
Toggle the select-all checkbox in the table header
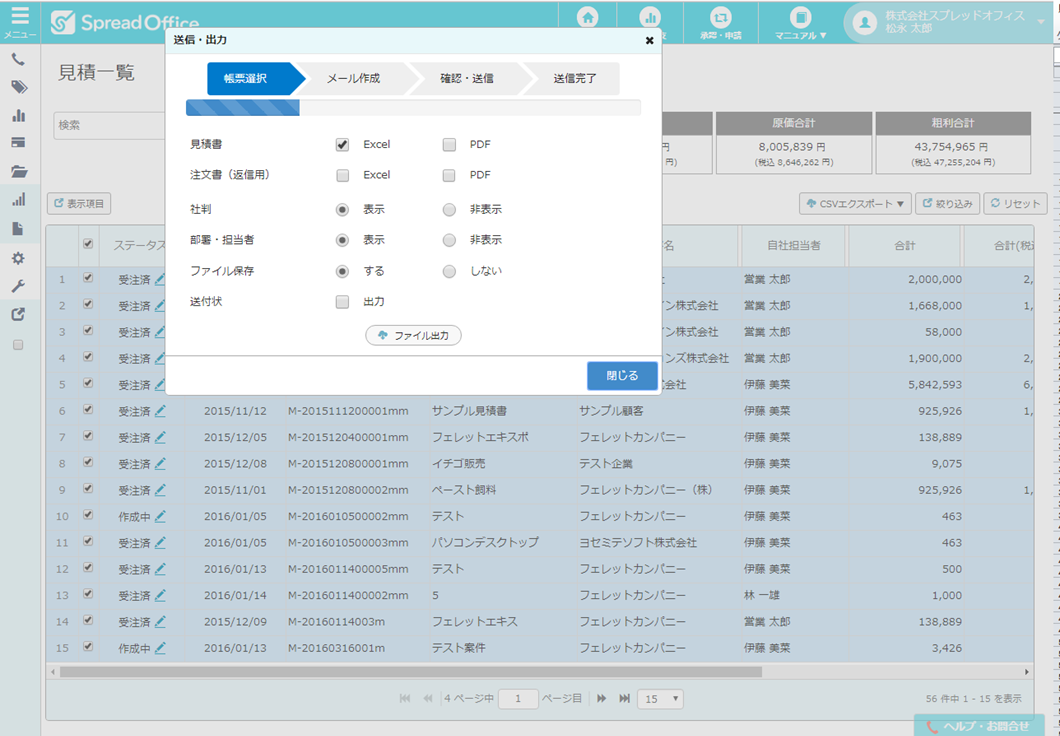pos(88,244)
